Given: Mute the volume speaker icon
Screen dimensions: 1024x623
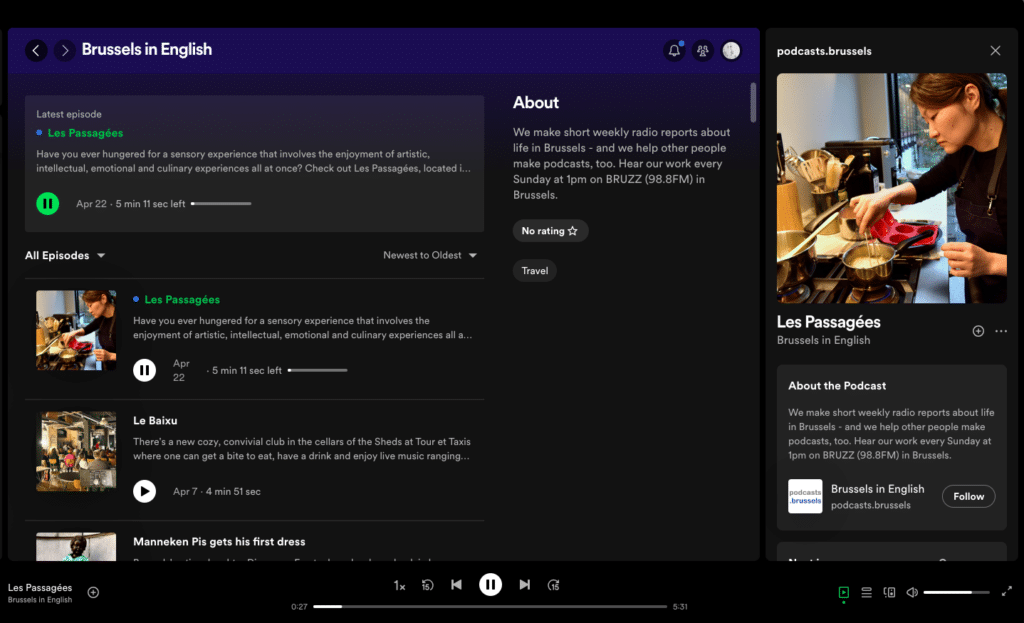Looking at the screenshot, I should point(912,592).
